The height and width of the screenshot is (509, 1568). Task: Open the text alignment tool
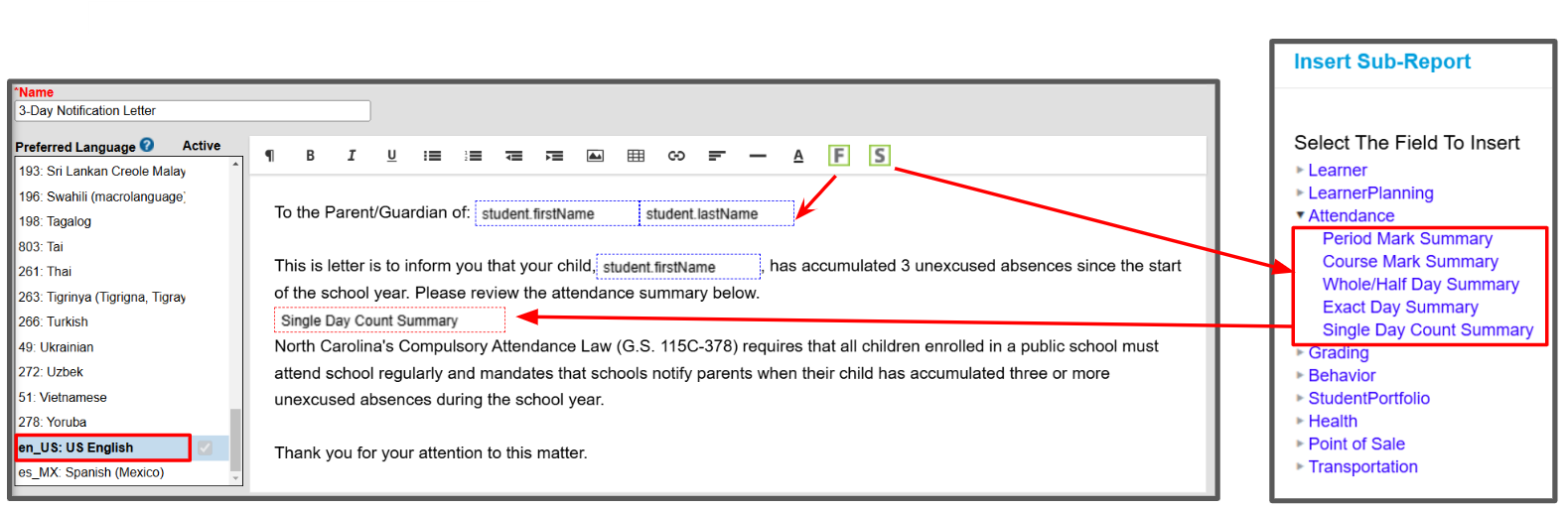717,156
